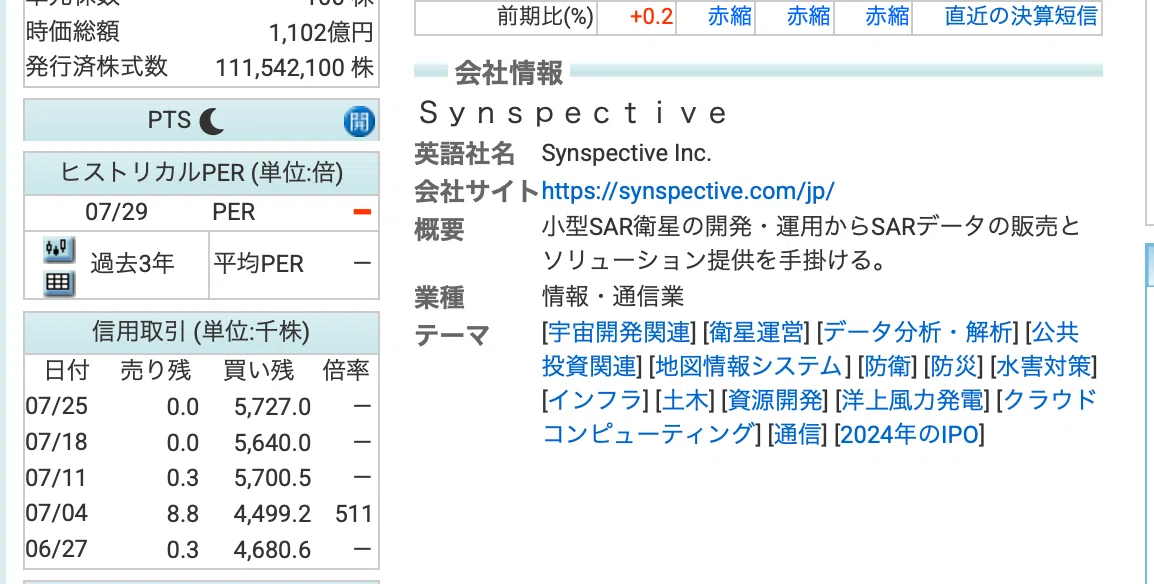Open the 宇宙開発関連 theme link
Viewport: 1154px width, 584px height.
[x=619, y=332]
